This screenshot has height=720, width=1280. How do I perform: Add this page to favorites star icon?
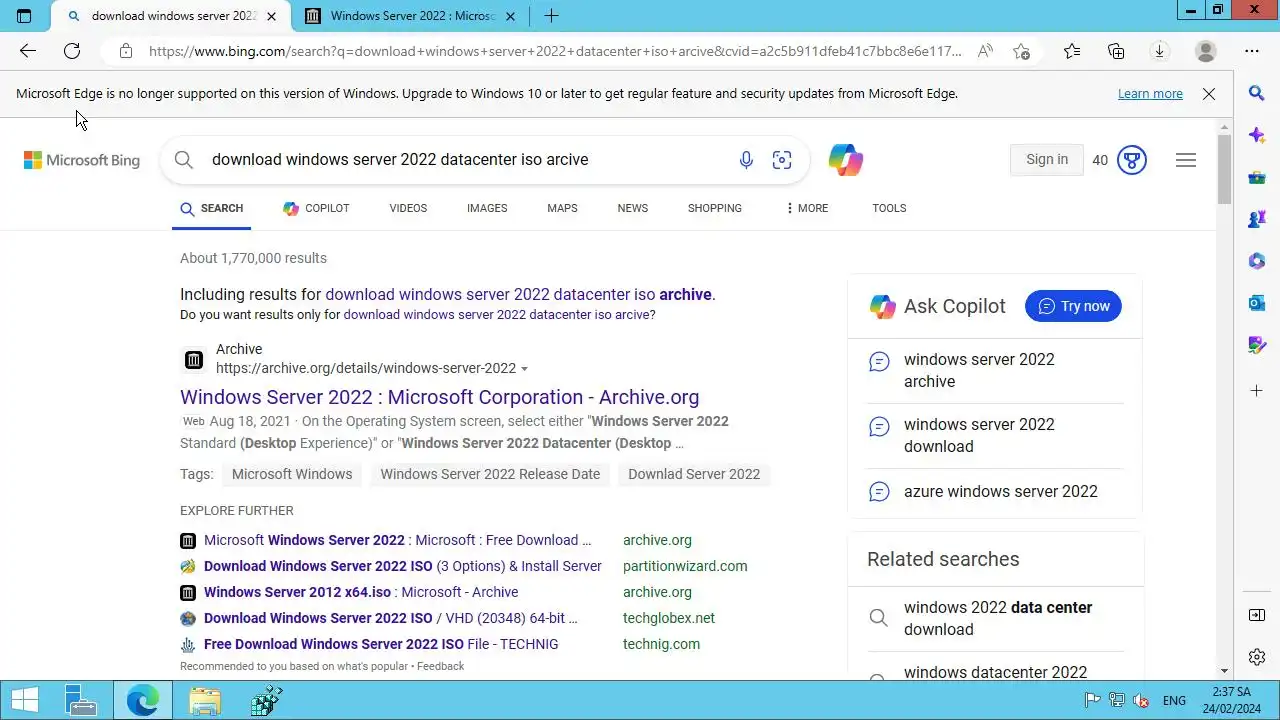[x=1021, y=51]
